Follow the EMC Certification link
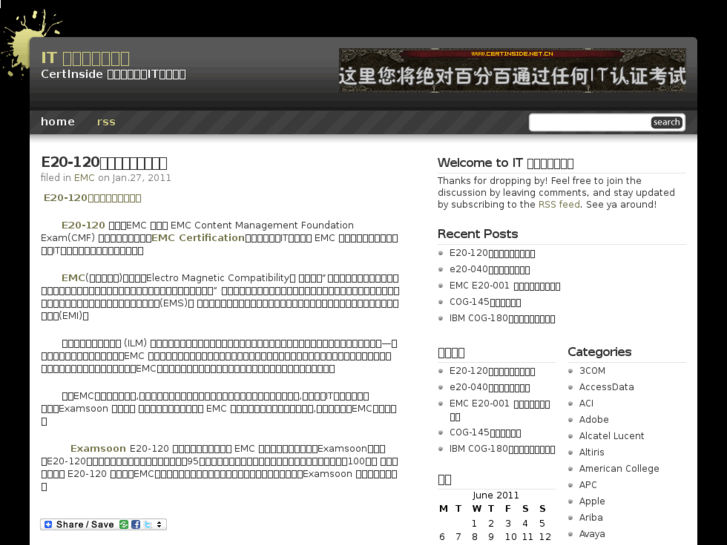The image size is (727, 545). pyautogui.click(x=198, y=237)
